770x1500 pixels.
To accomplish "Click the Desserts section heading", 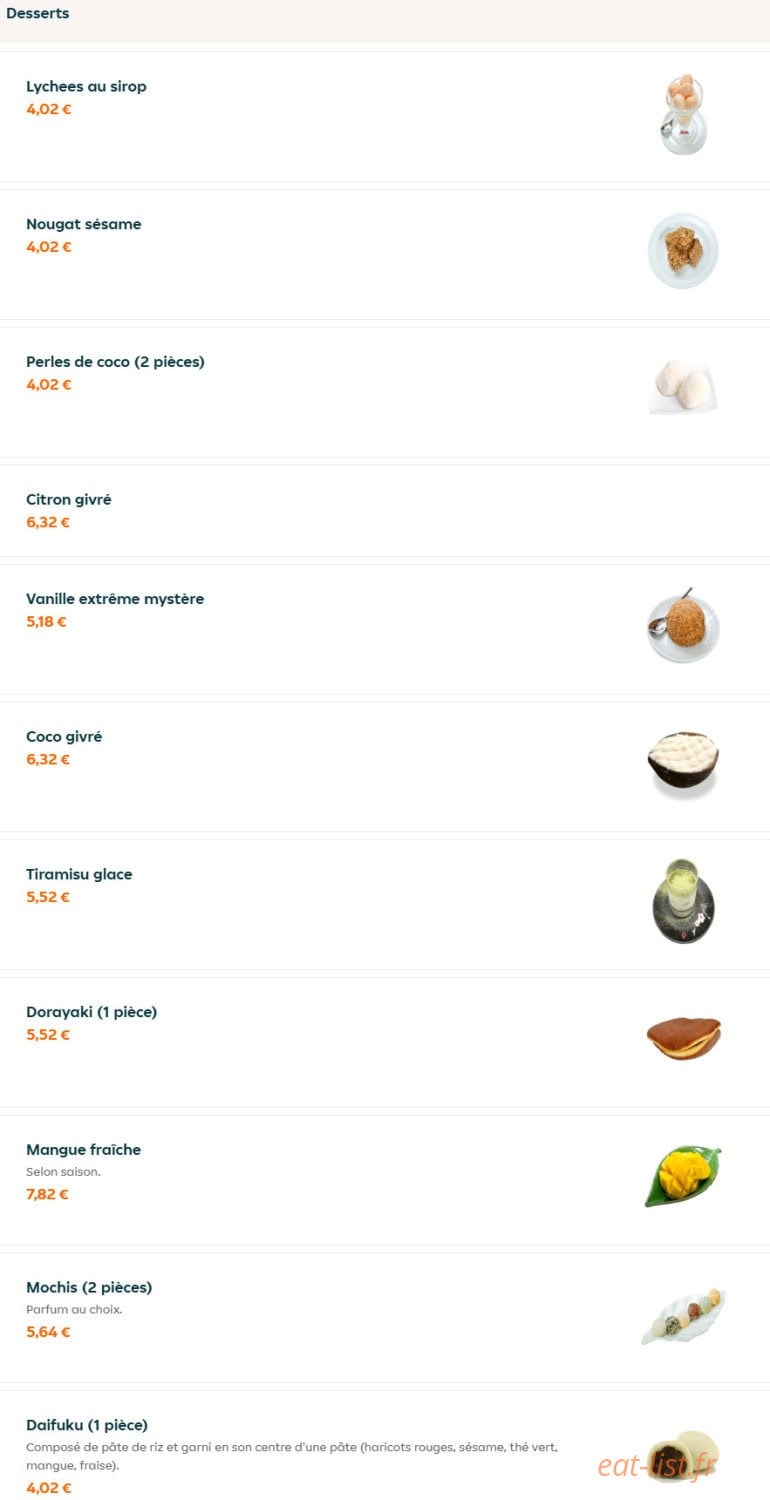I will tap(38, 14).
